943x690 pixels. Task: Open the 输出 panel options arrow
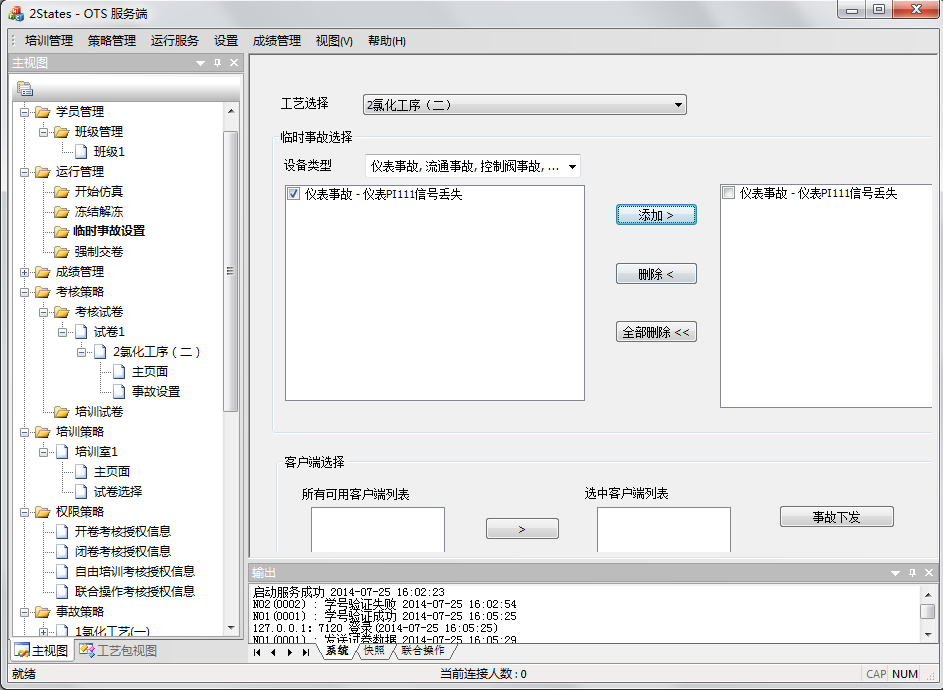click(895, 573)
